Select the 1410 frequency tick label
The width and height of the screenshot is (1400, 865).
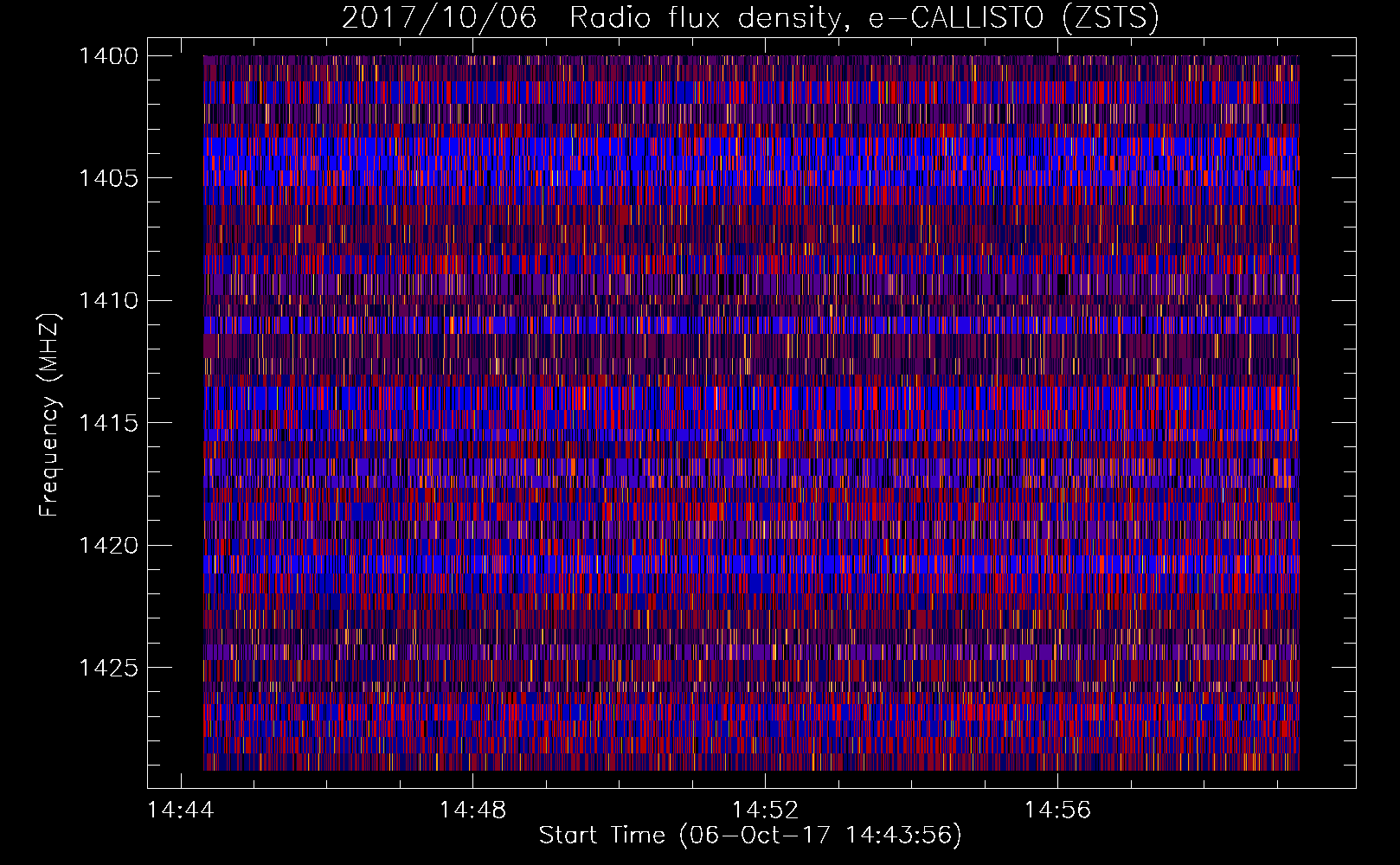[108, 300]
